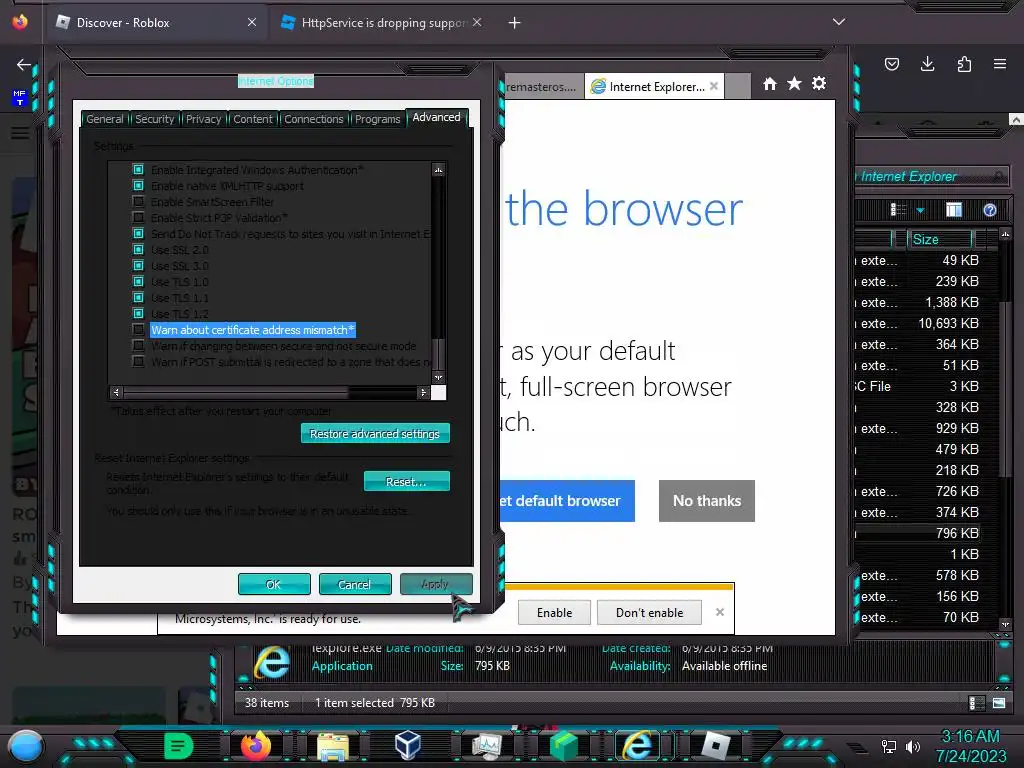The height and width of the screenshot is (768, 1024).
Task: Open Firefox Pocket save icon
Action: (892, 64)
